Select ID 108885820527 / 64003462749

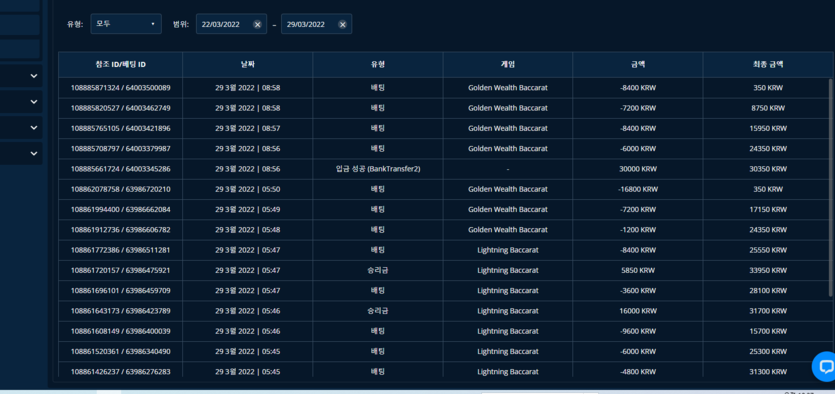pyautogui.click(x=120, y=108)
